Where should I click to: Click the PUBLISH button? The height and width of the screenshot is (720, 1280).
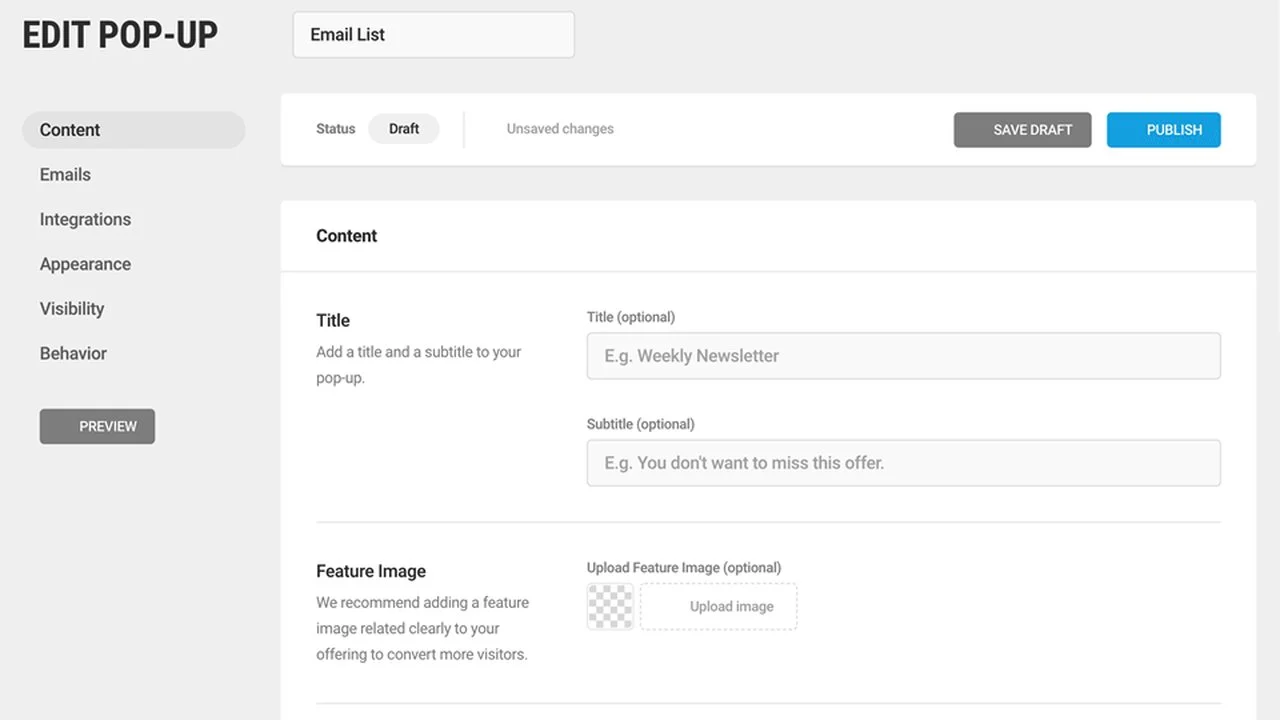click(x=1163, y=130)
